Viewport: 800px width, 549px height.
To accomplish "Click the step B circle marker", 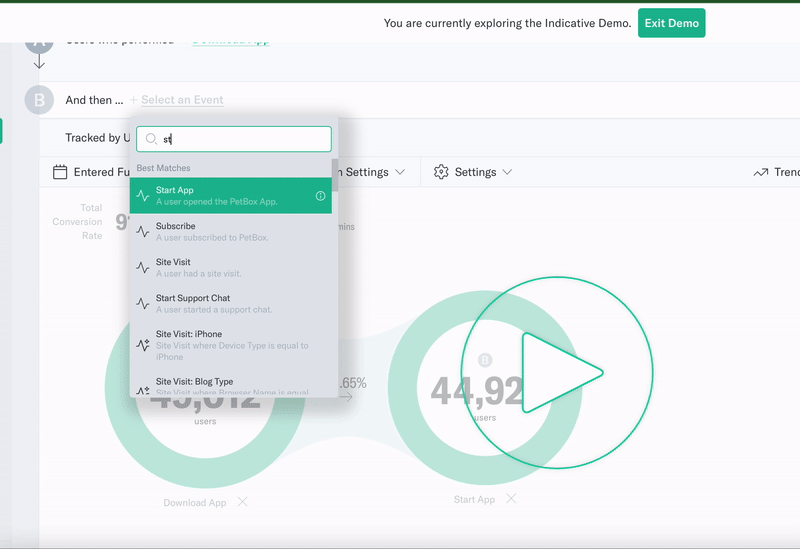I will click(x=39, y=100).
